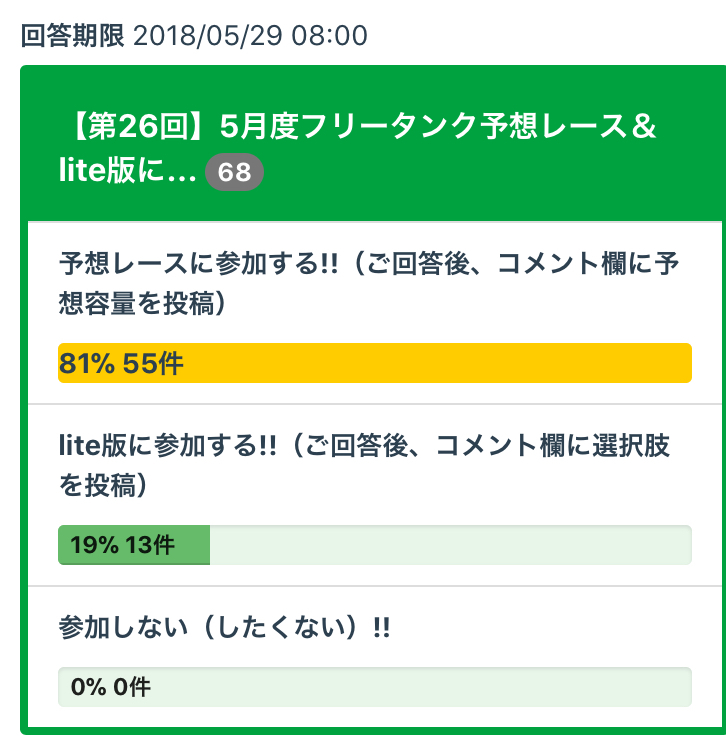The height and width of the screenshot is (753, 726).
Task: Click the '19% 13件' result label
Action: pyautogui.click(x=122, y=545)
